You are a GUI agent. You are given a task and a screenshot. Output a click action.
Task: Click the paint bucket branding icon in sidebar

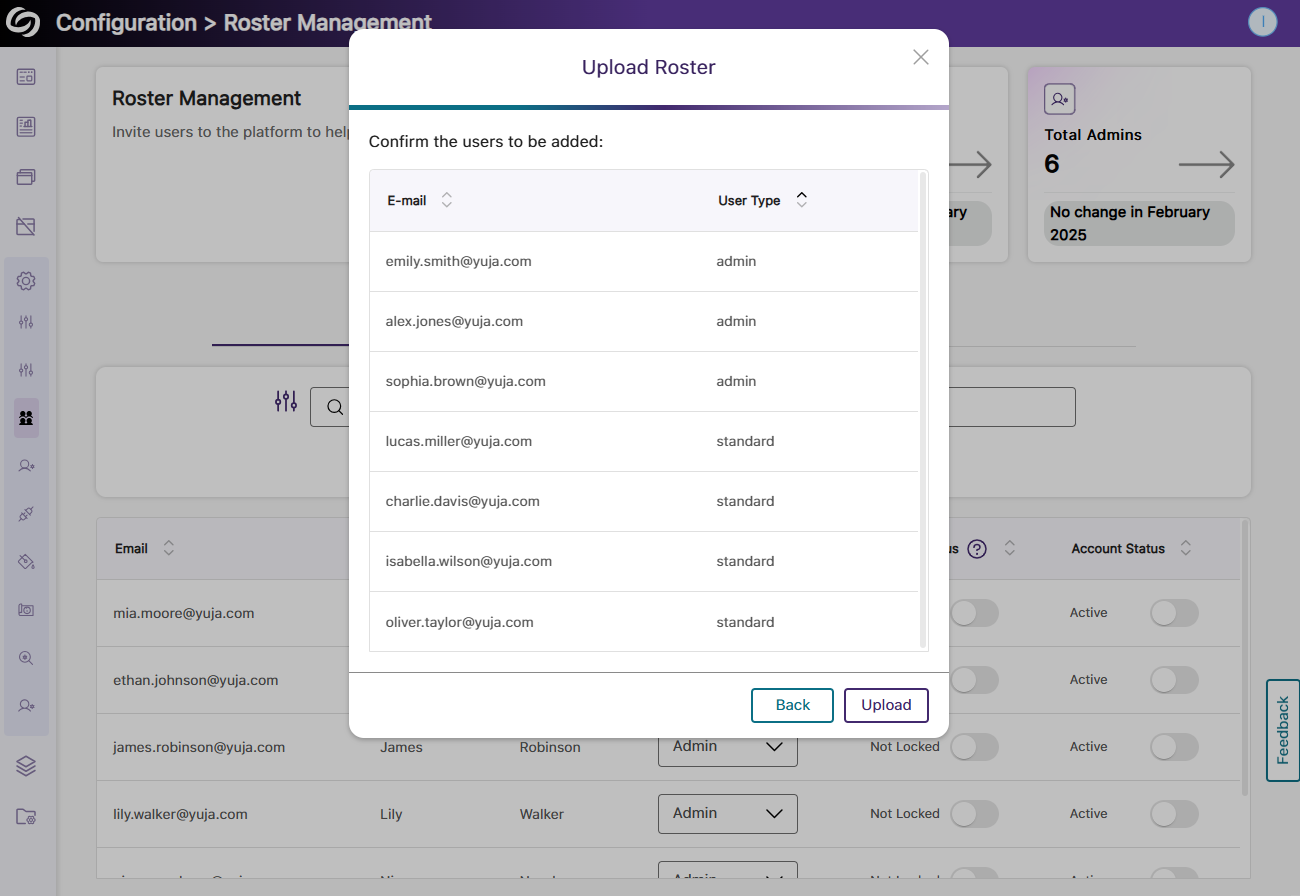(26, 562)
